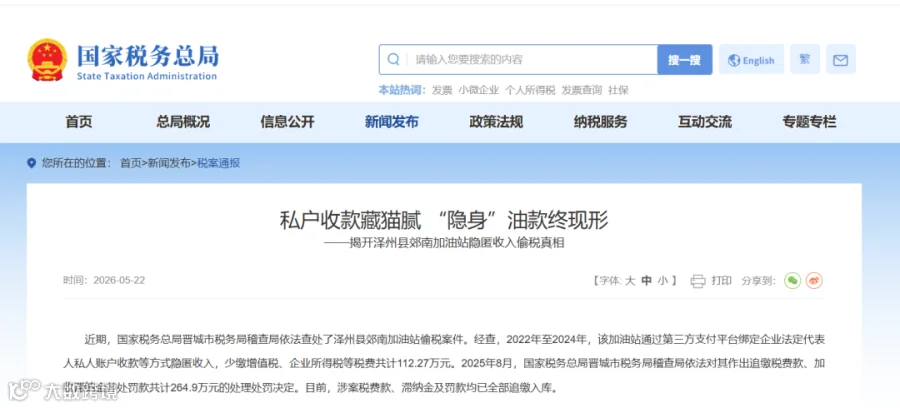Screen dimensions: 900x408
Task: Click the 搜一搜 search button
Action: [x=684, y=60]
